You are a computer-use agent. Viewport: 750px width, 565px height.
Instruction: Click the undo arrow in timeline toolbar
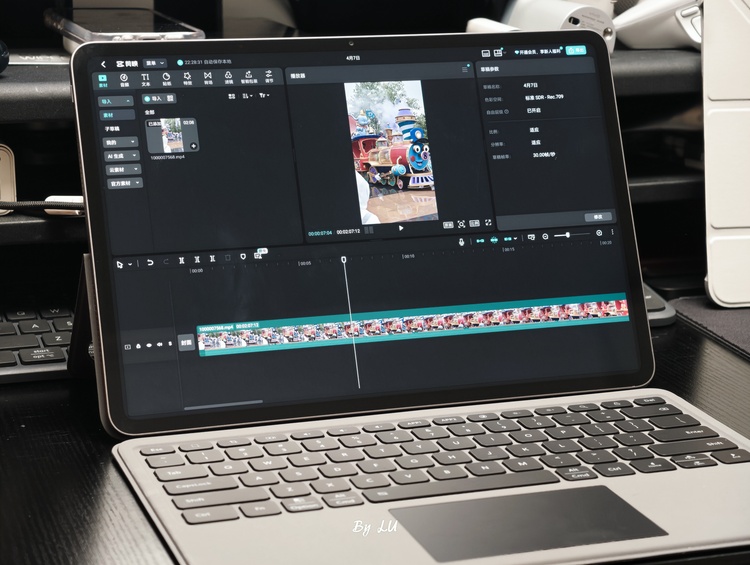(x=150, y=262)
